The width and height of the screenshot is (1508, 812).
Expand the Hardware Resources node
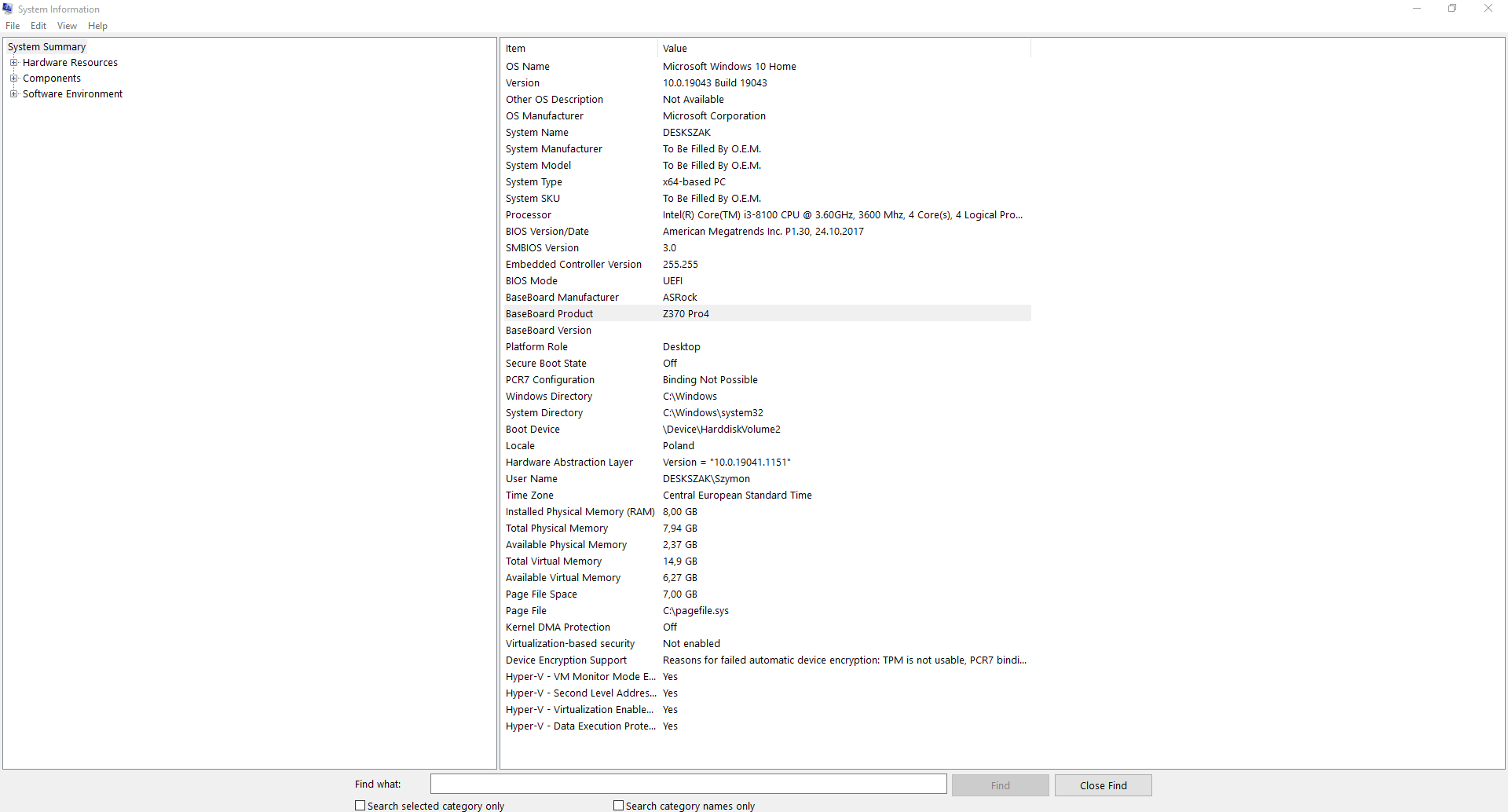click(13, 63)
